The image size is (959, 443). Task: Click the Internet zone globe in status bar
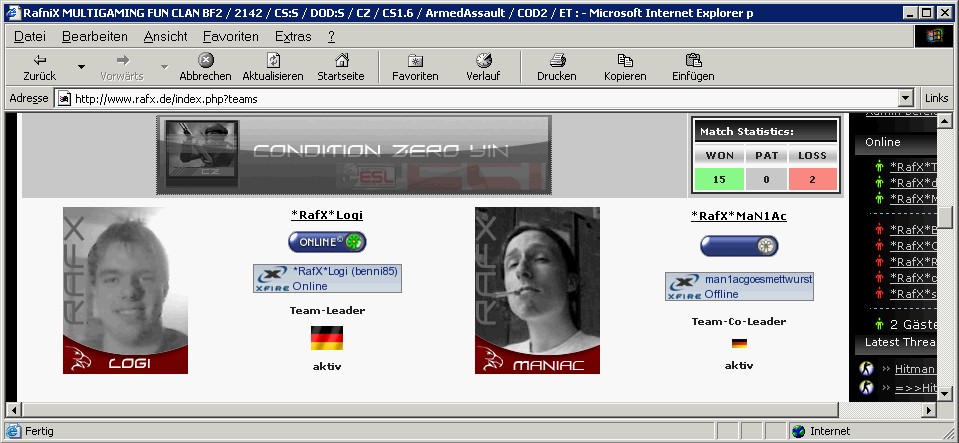pyautogui.click(x=798, y=431)
